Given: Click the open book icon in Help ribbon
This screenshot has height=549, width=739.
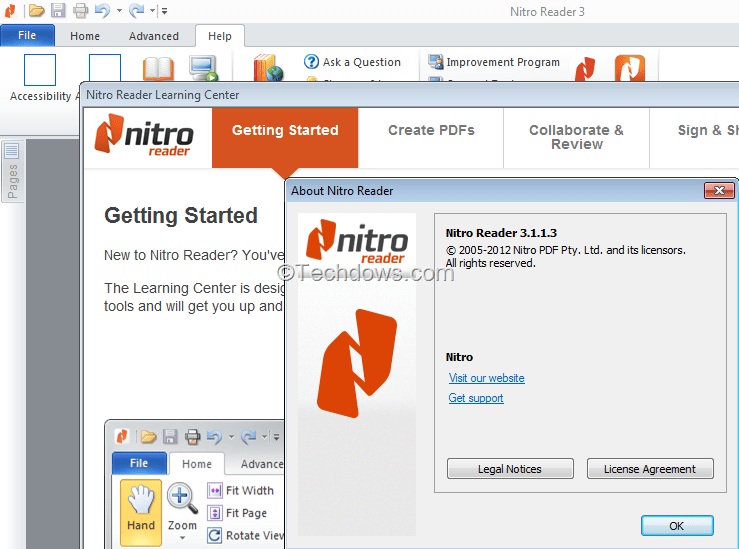Looking at the screenshot, I should [158, 68].
